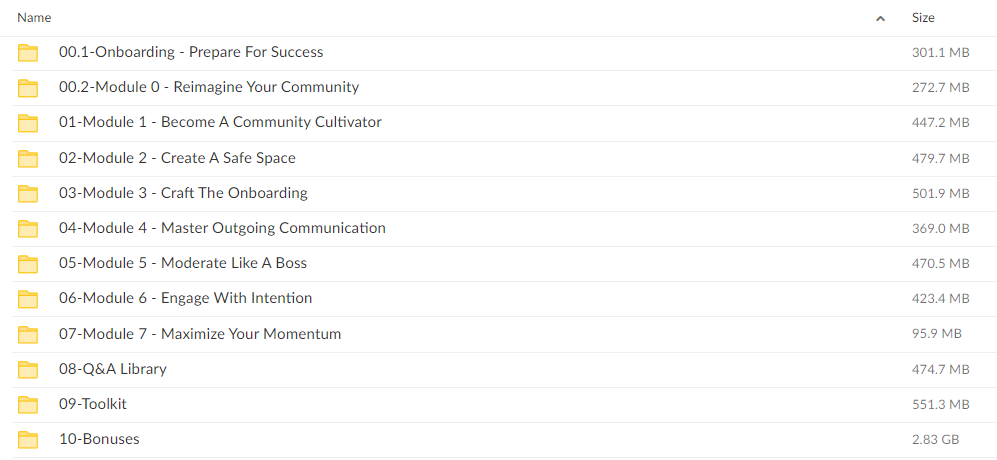Select the 00.2-Module 0 folder icon
This screenshot has width=997, height=460.
point(28,88)
